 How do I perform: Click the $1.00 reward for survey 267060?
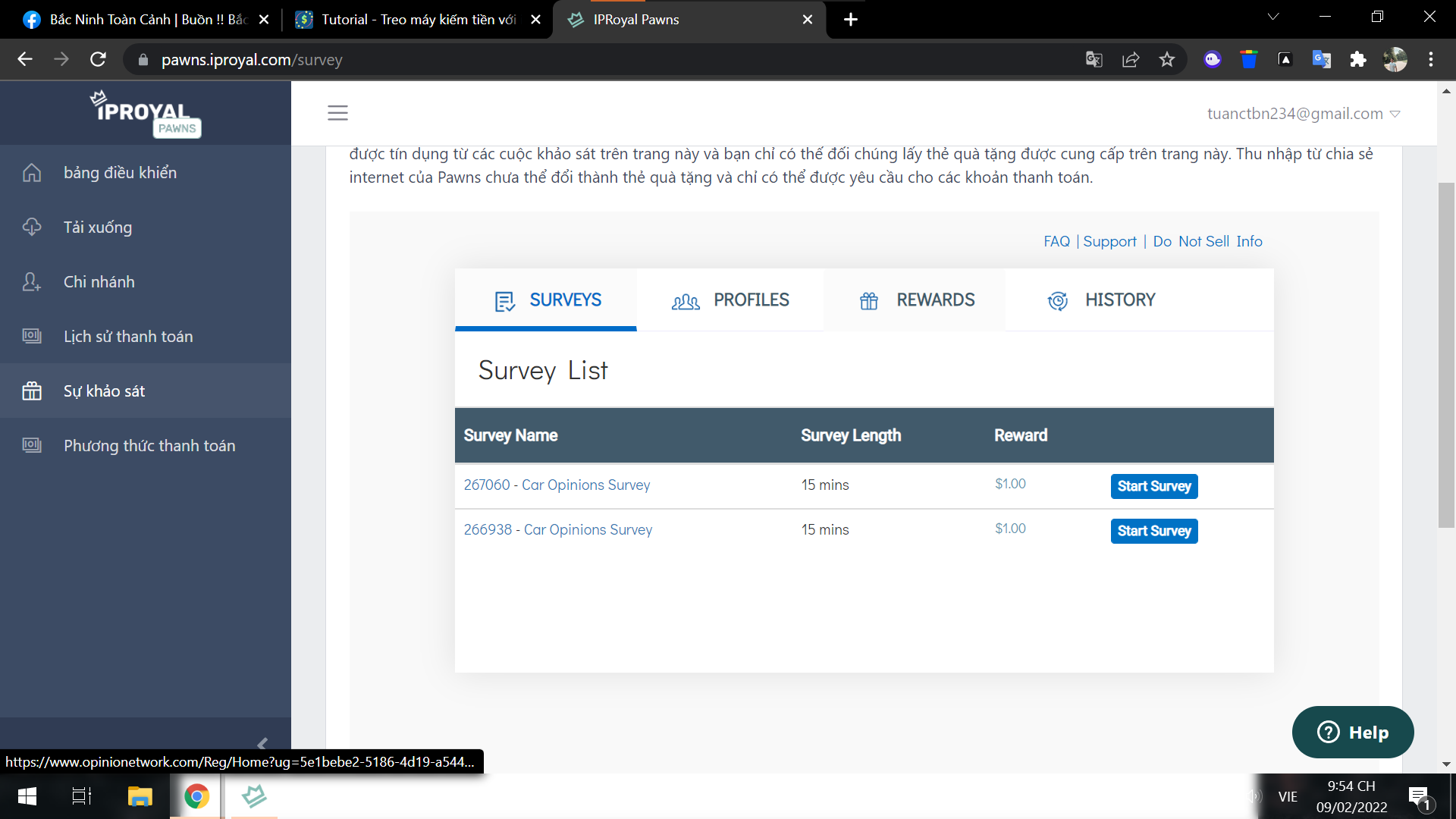[x=1010, y=485]
